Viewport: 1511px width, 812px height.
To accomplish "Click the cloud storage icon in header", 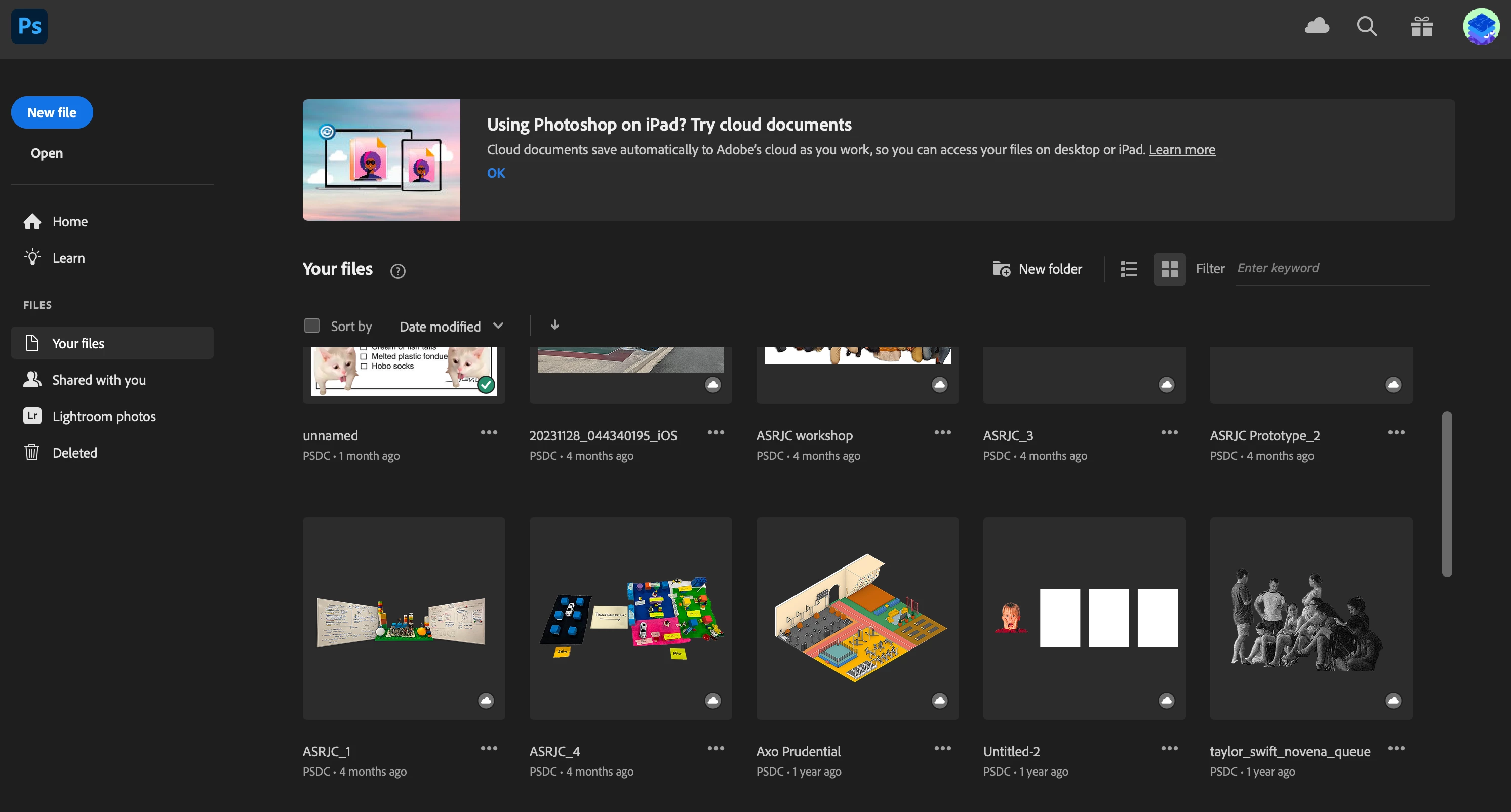I will pos(1317,26).
